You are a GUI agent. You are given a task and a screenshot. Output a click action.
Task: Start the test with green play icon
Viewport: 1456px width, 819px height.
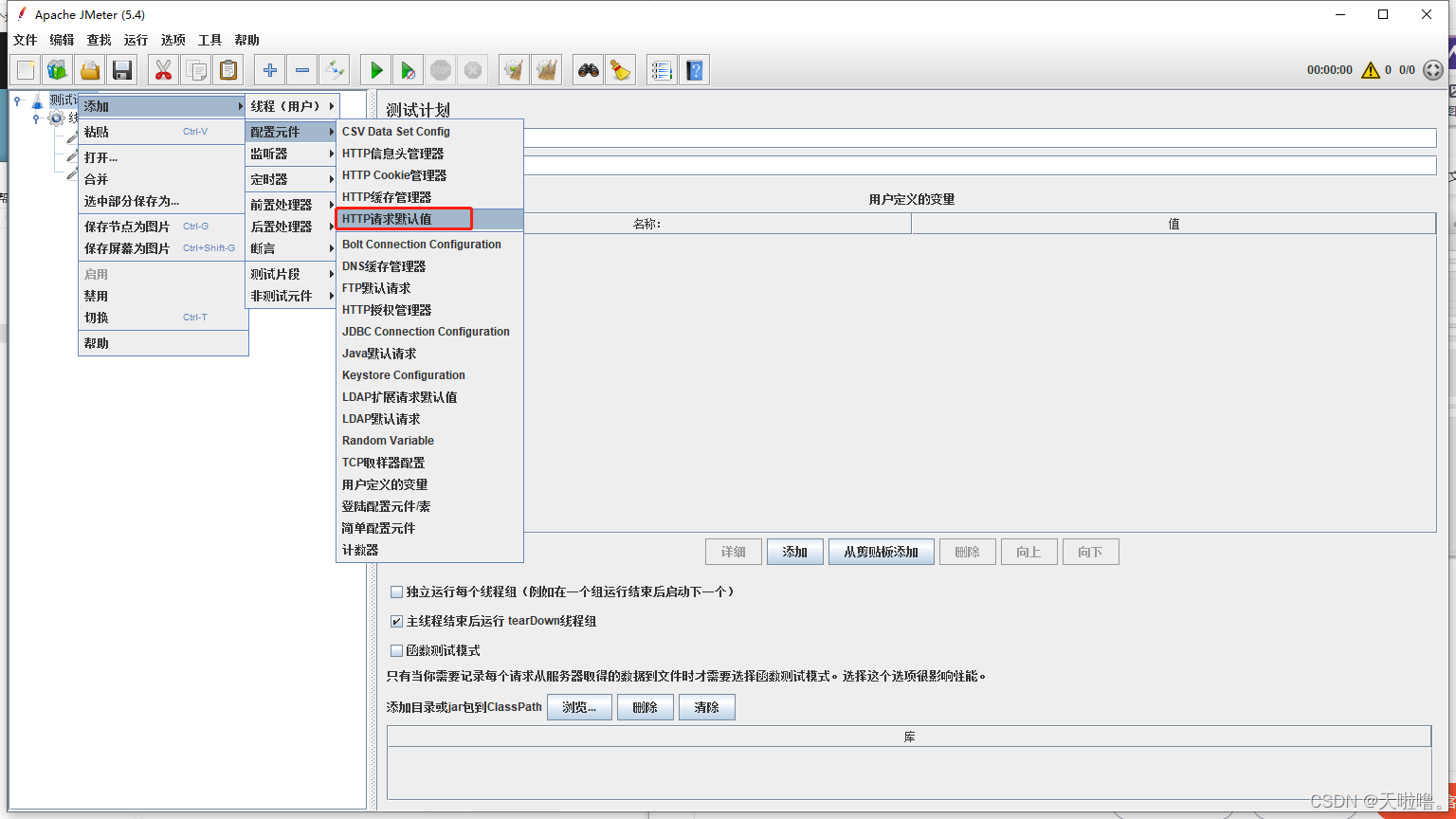pos(376,70)
